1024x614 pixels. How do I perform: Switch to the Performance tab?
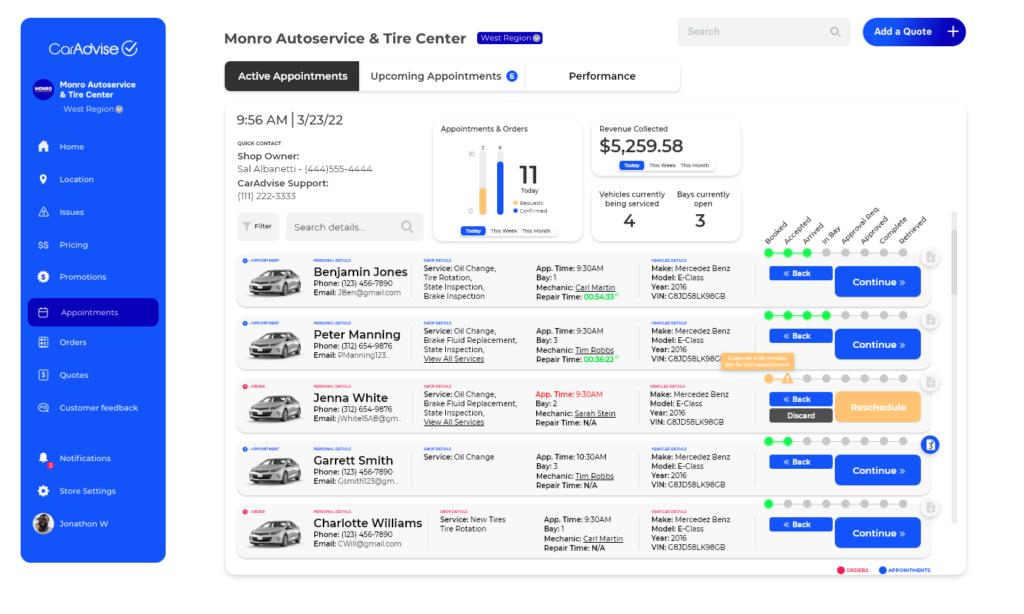click(x=601, y=76)
